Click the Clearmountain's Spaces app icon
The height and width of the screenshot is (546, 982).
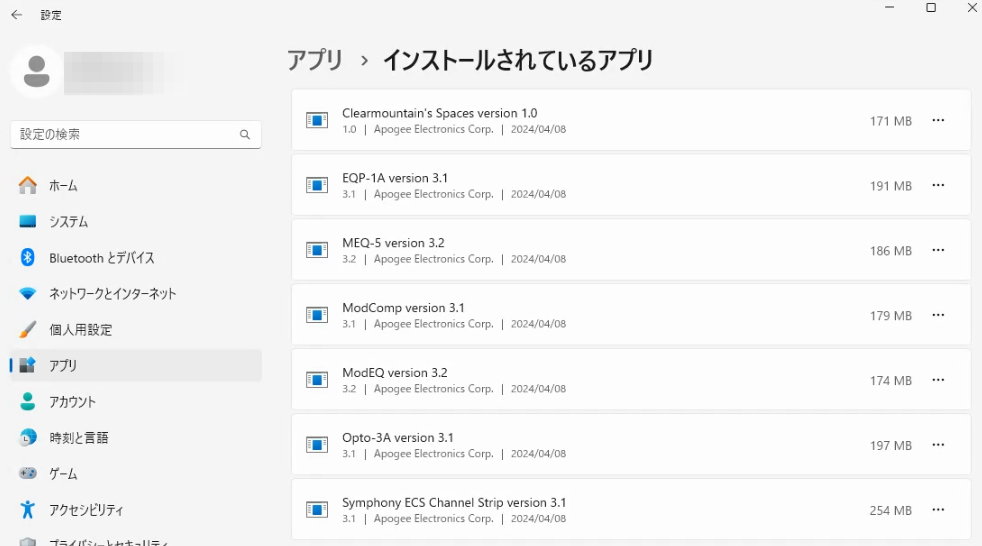[x=317, y=120]
